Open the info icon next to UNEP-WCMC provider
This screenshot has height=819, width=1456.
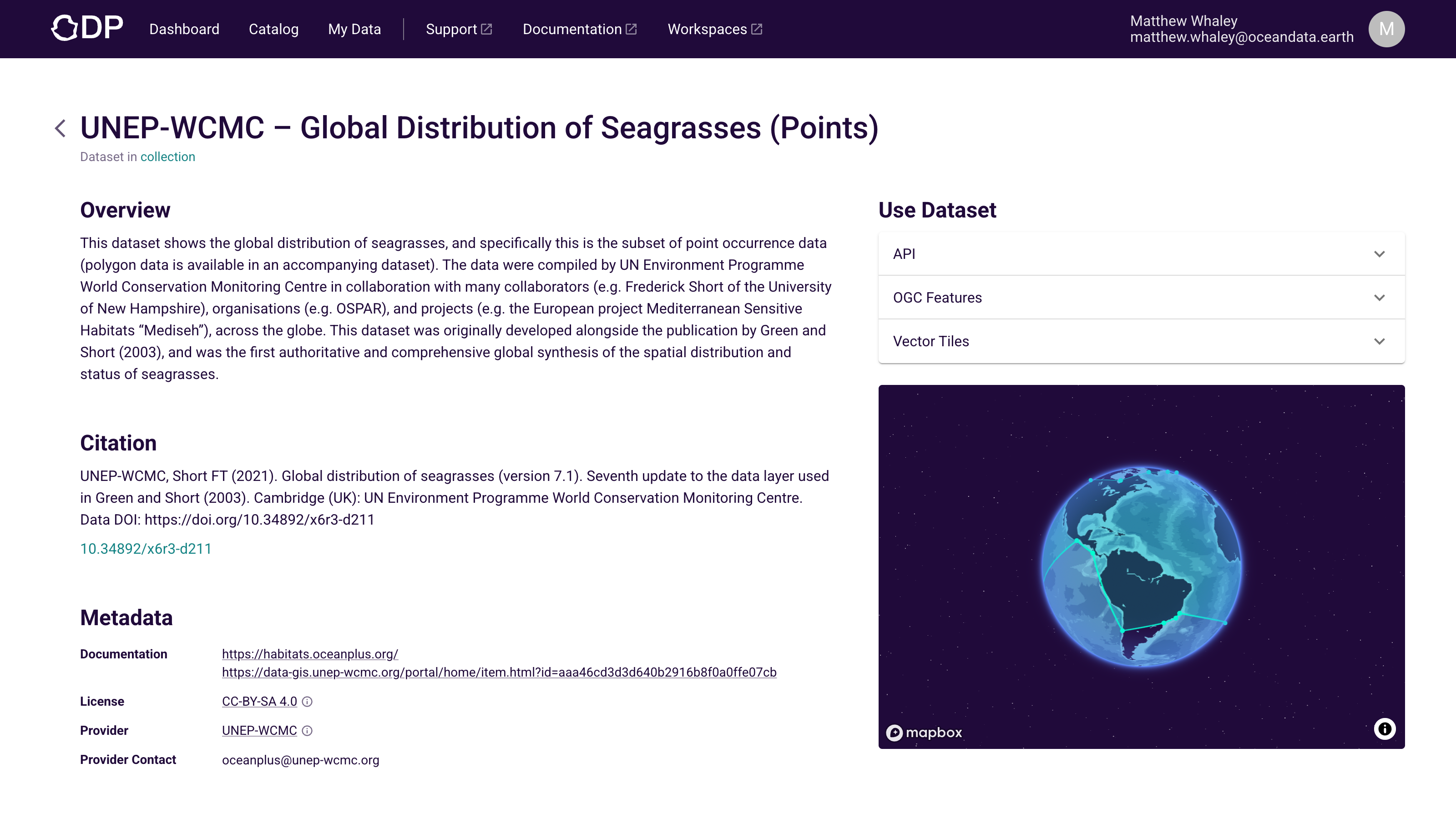308,731
